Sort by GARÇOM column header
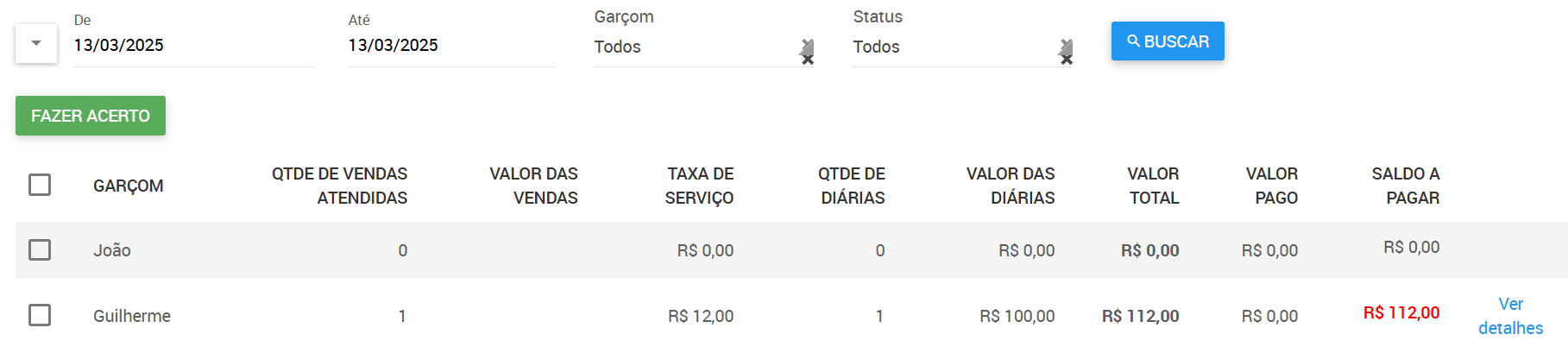The width and height of the screenshot is (1568, 353). pyautogui.click(x=129, y=186)
